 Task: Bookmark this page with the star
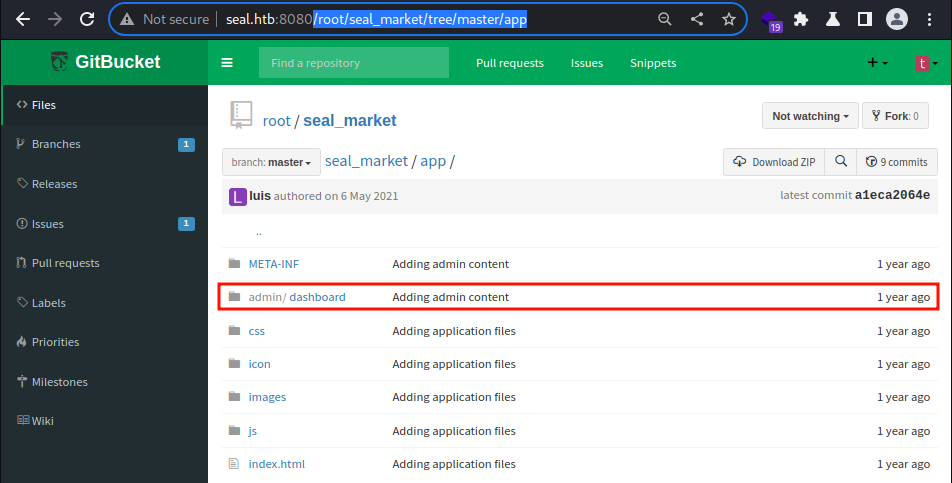pyautogui.click(x=729, y=19)
